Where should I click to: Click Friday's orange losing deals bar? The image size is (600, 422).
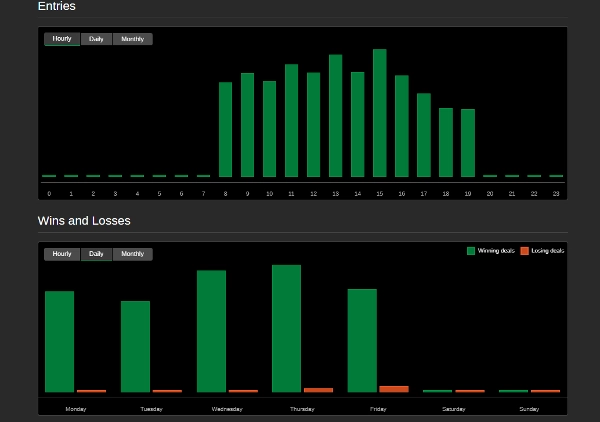394,389
